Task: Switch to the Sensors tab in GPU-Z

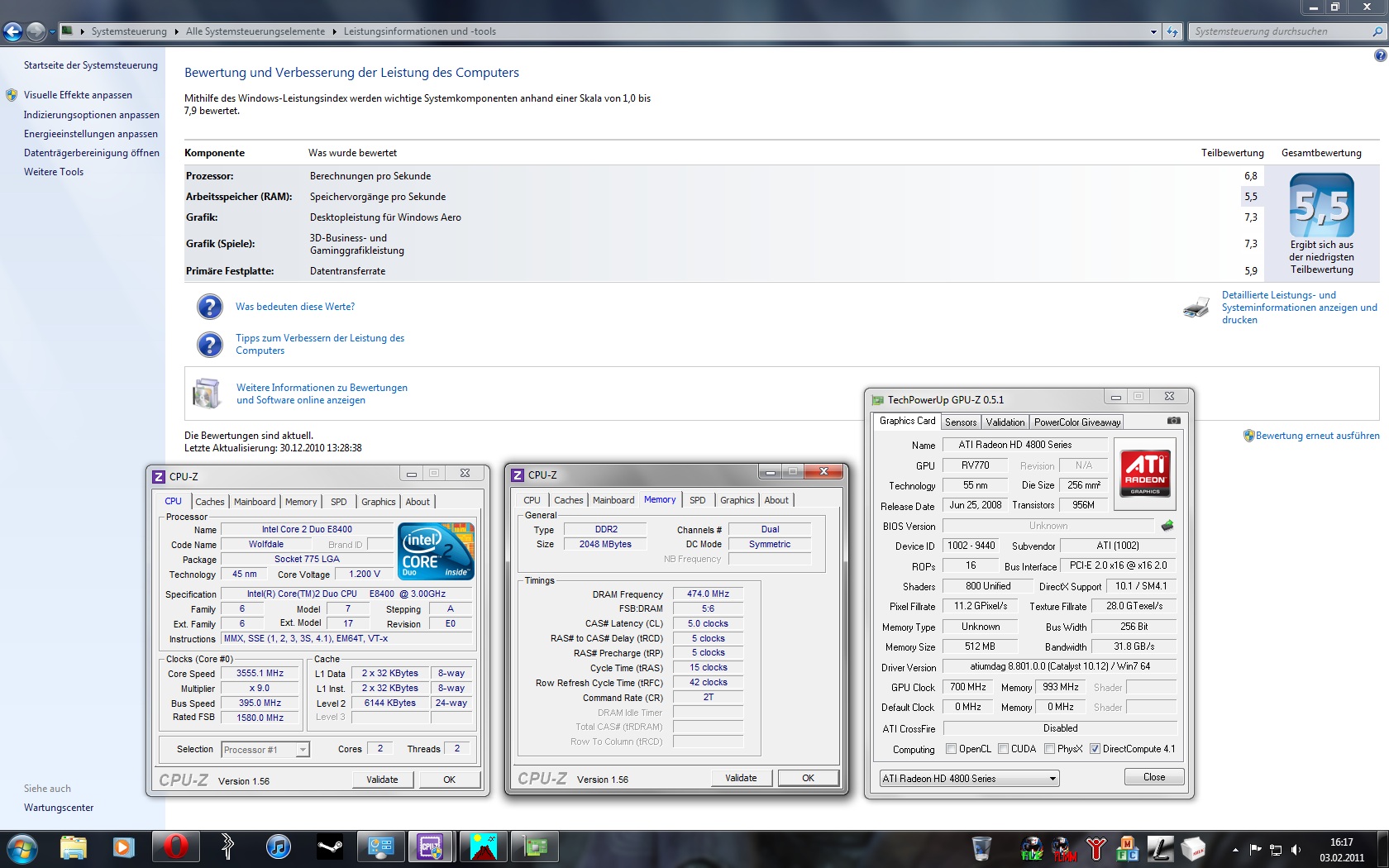Action: point(961,422)
